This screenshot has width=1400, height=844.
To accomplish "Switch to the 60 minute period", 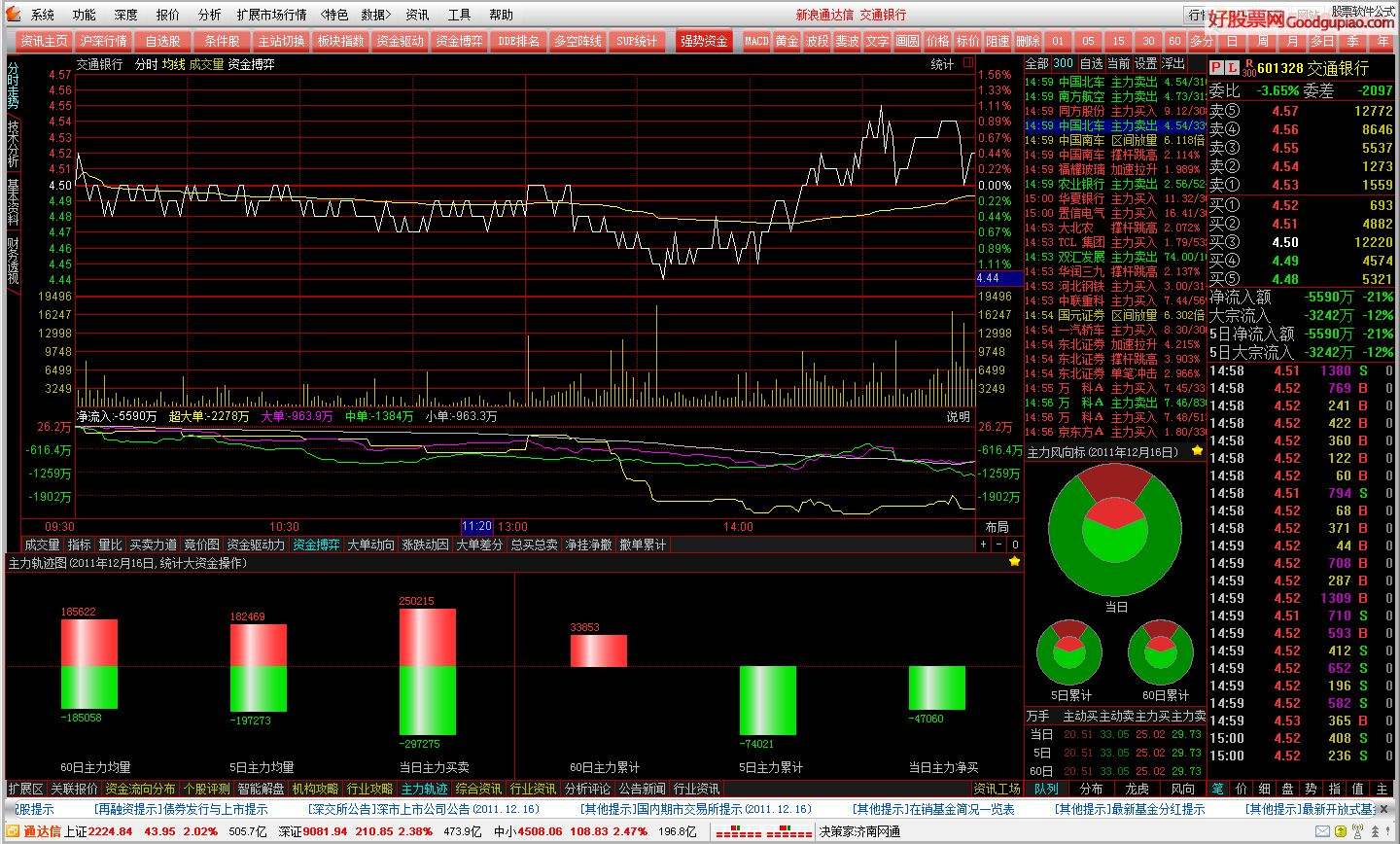I will click(1174, 41).
